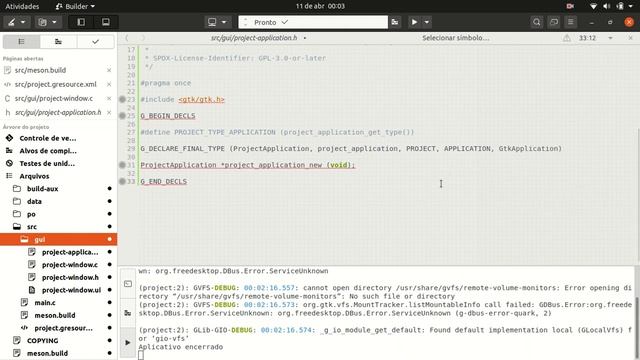Viewport: 640px width, 360px height.
Task: Click the bottom panel vertical scrollbar
Action: coord(636,328)
